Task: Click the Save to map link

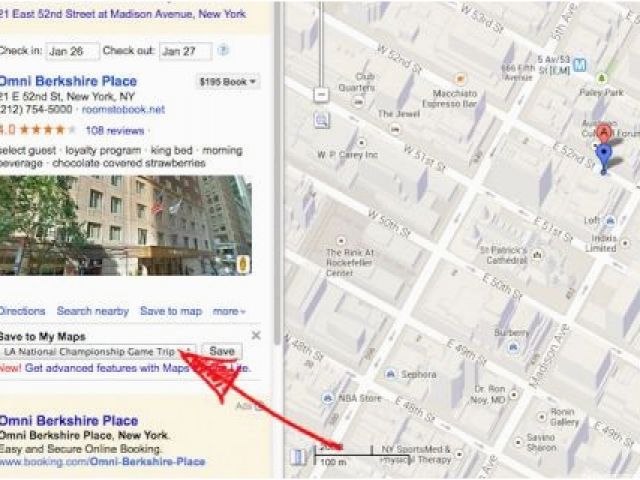Action: [x=171, y=311]
